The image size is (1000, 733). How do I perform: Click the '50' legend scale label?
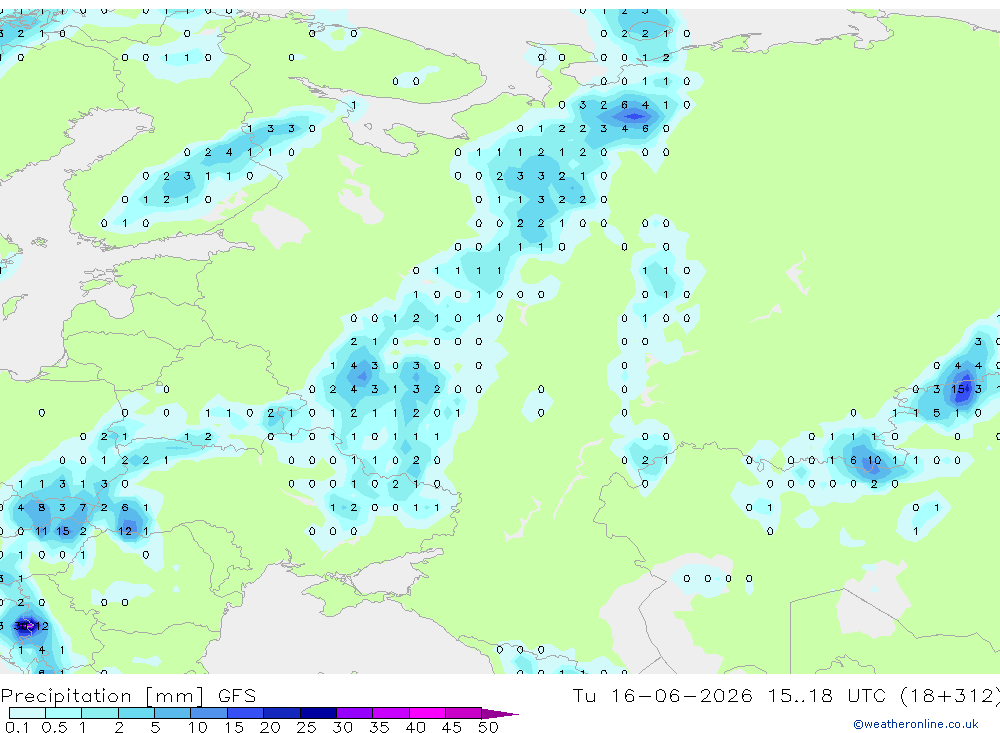488,727
